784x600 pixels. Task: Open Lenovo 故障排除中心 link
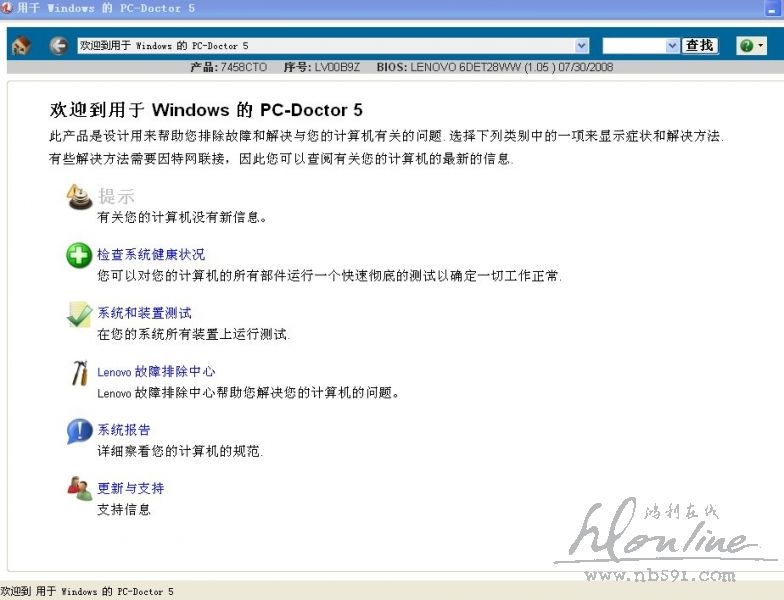pyautogui.click(x=156, y=372)
